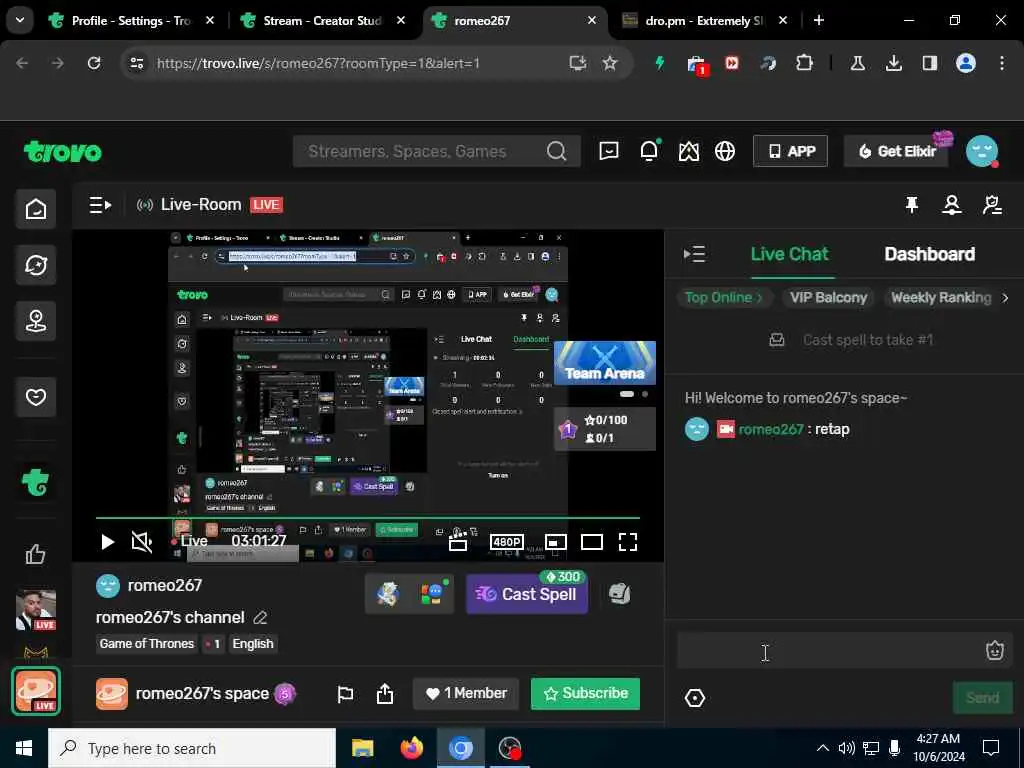
Task: Open File Explorer from the taskbar
Action: 362,748
